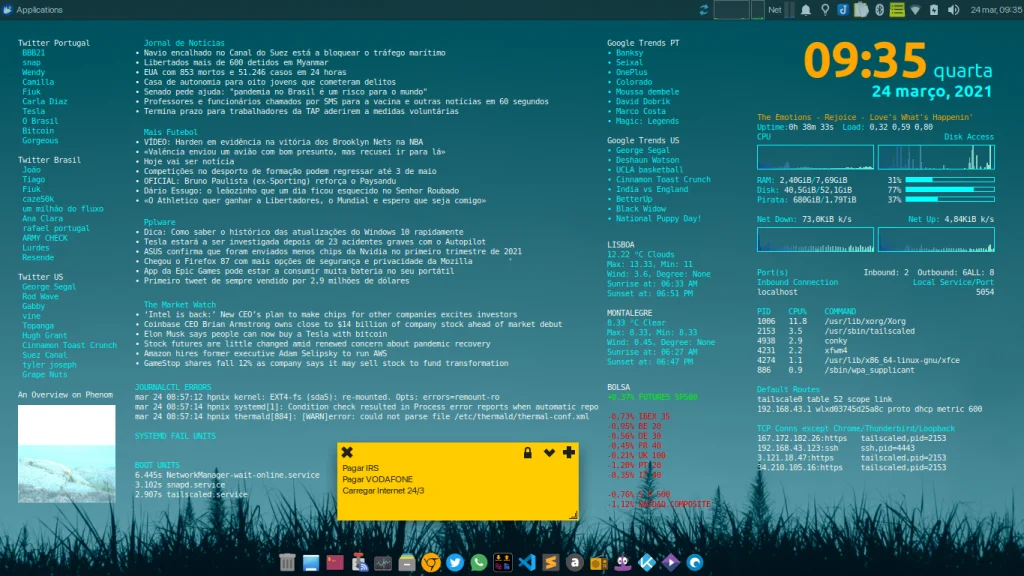Click the beach photo thumbnail under An Overview
1024x576 pixels.
click(x=67, y=453)
